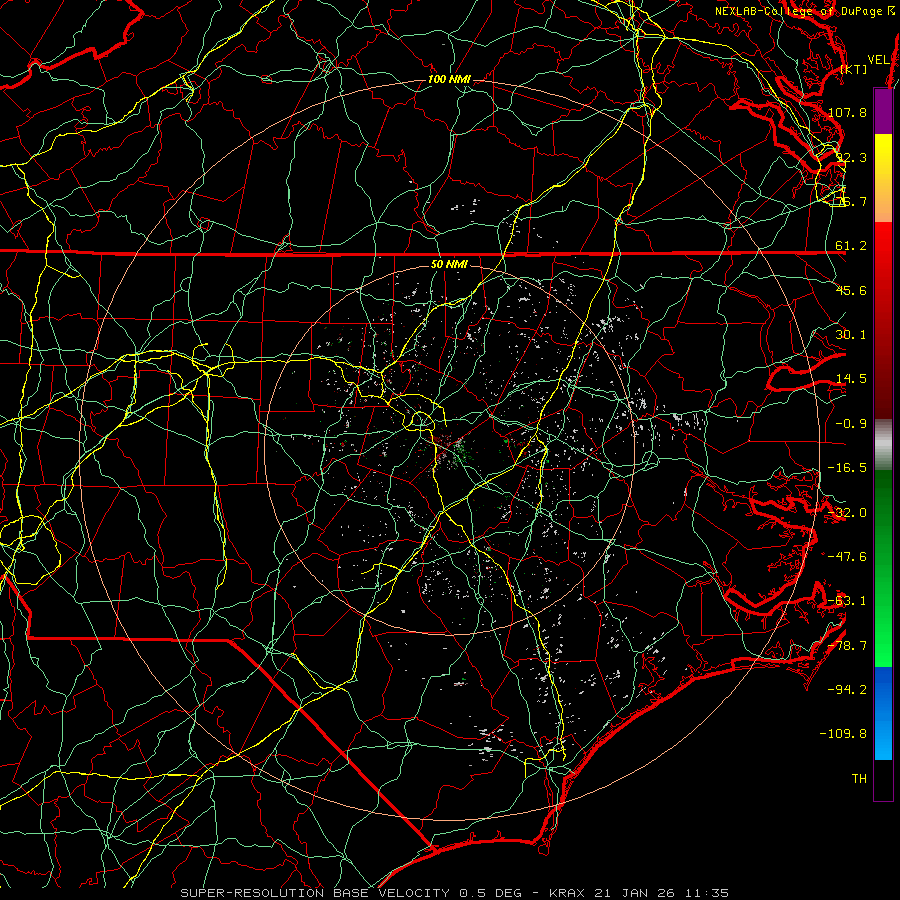Select the -109.8 velocity scale value
Screen dimensions: 900x900
pyautogui.click(x=843, y=734)
